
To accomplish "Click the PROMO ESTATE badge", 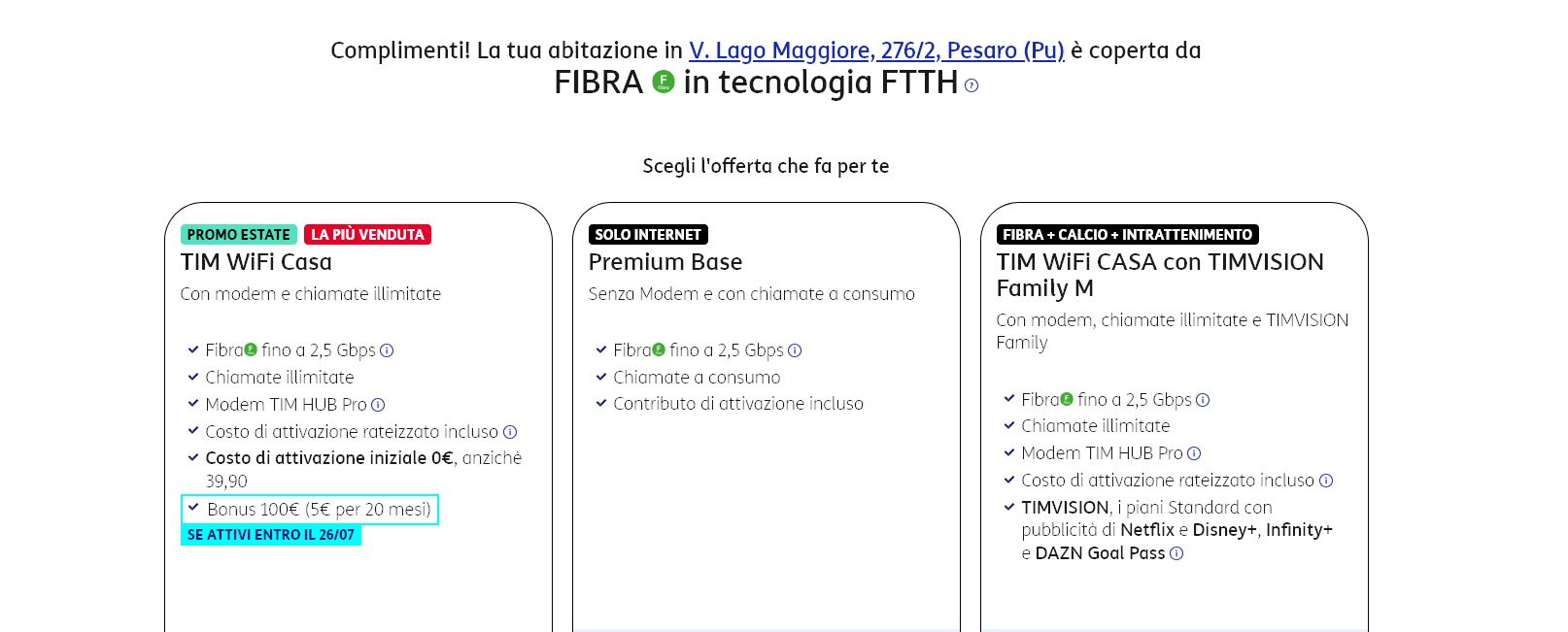I will [238, 235].
